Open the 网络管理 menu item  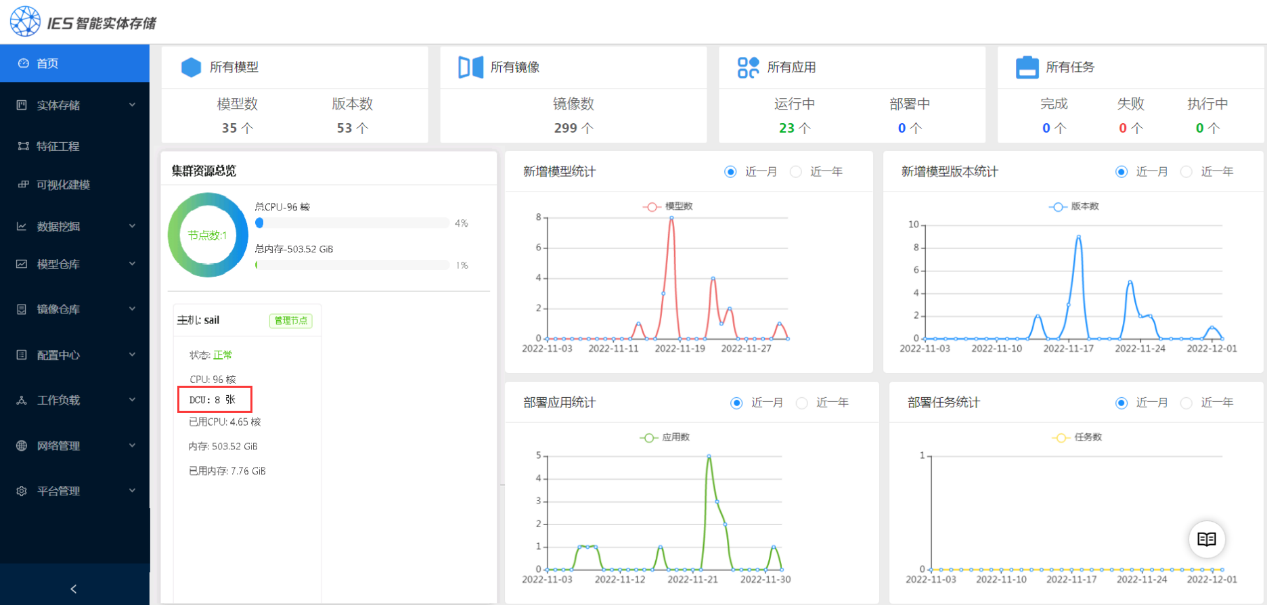[x=58, y=446]
